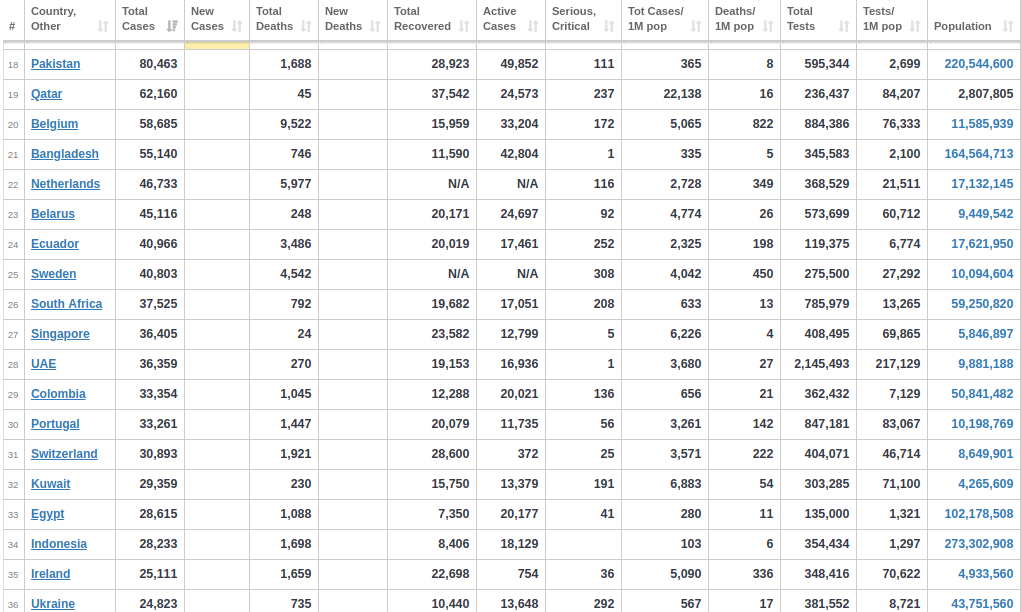Viewport: 1021px width, 612px height.
Task: Open the Portugal country link
Action: point(55,423)
